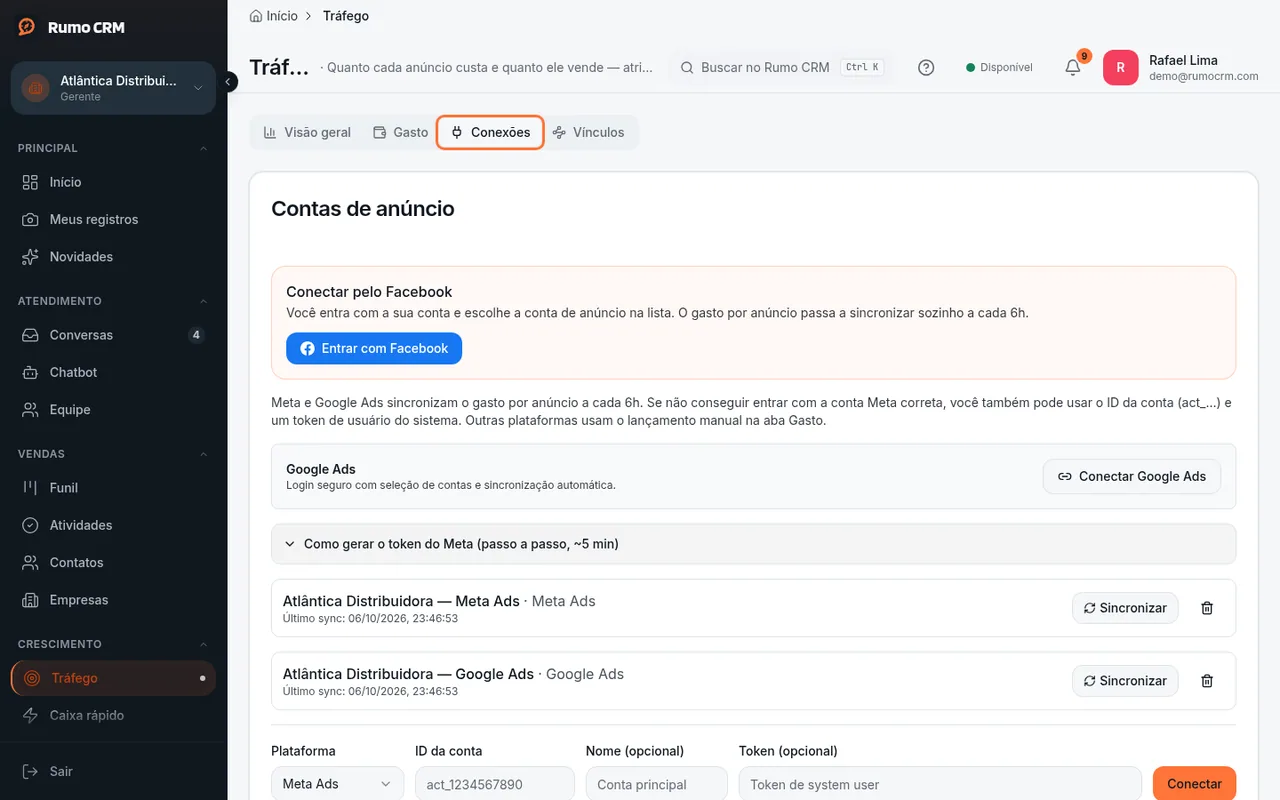
Task: Click Início in the breadcrumb
Action: pyautogui.click(x=282, y=16)
